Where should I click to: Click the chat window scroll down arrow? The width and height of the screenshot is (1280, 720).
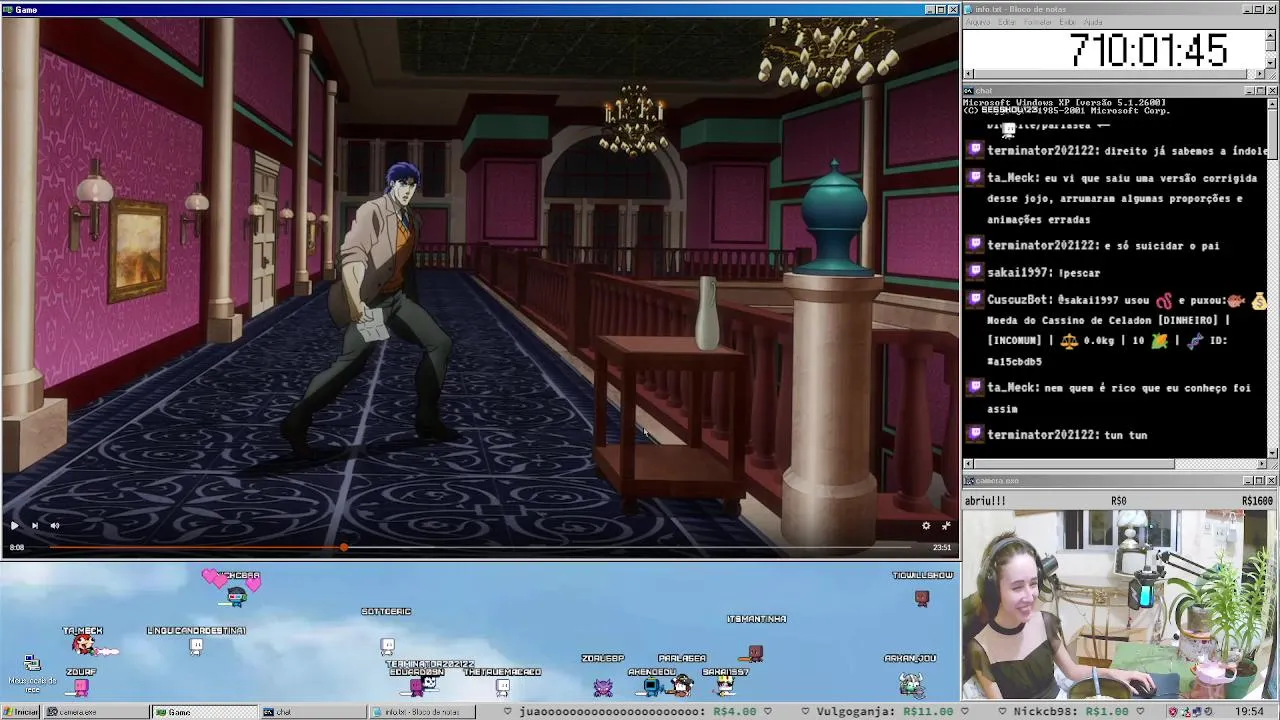click(1272, 453)
